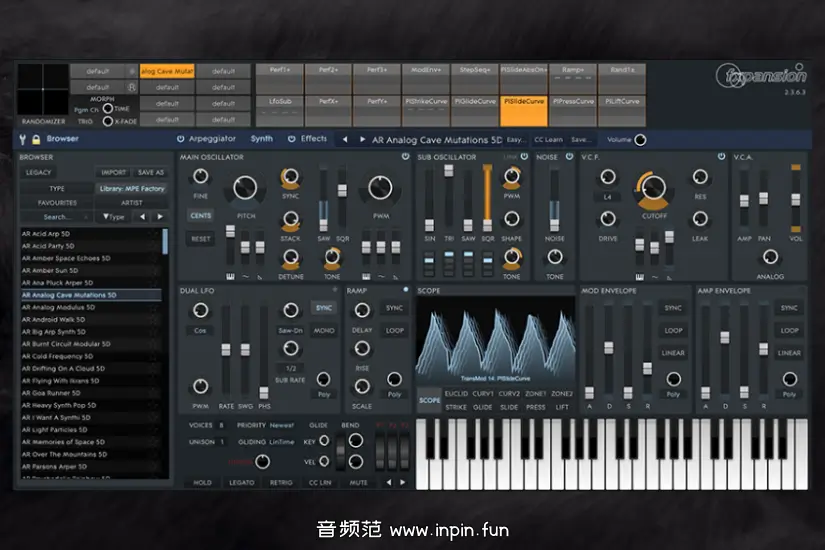Click the Morph TIME knob
The height and width of the screenshot is (550, 825).
point(107,108)
